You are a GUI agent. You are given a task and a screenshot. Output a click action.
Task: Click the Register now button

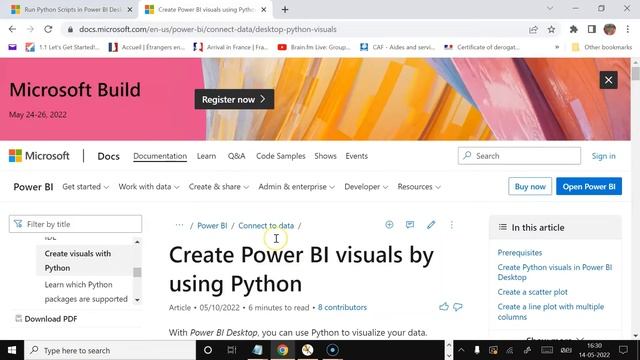coord(234,99)
